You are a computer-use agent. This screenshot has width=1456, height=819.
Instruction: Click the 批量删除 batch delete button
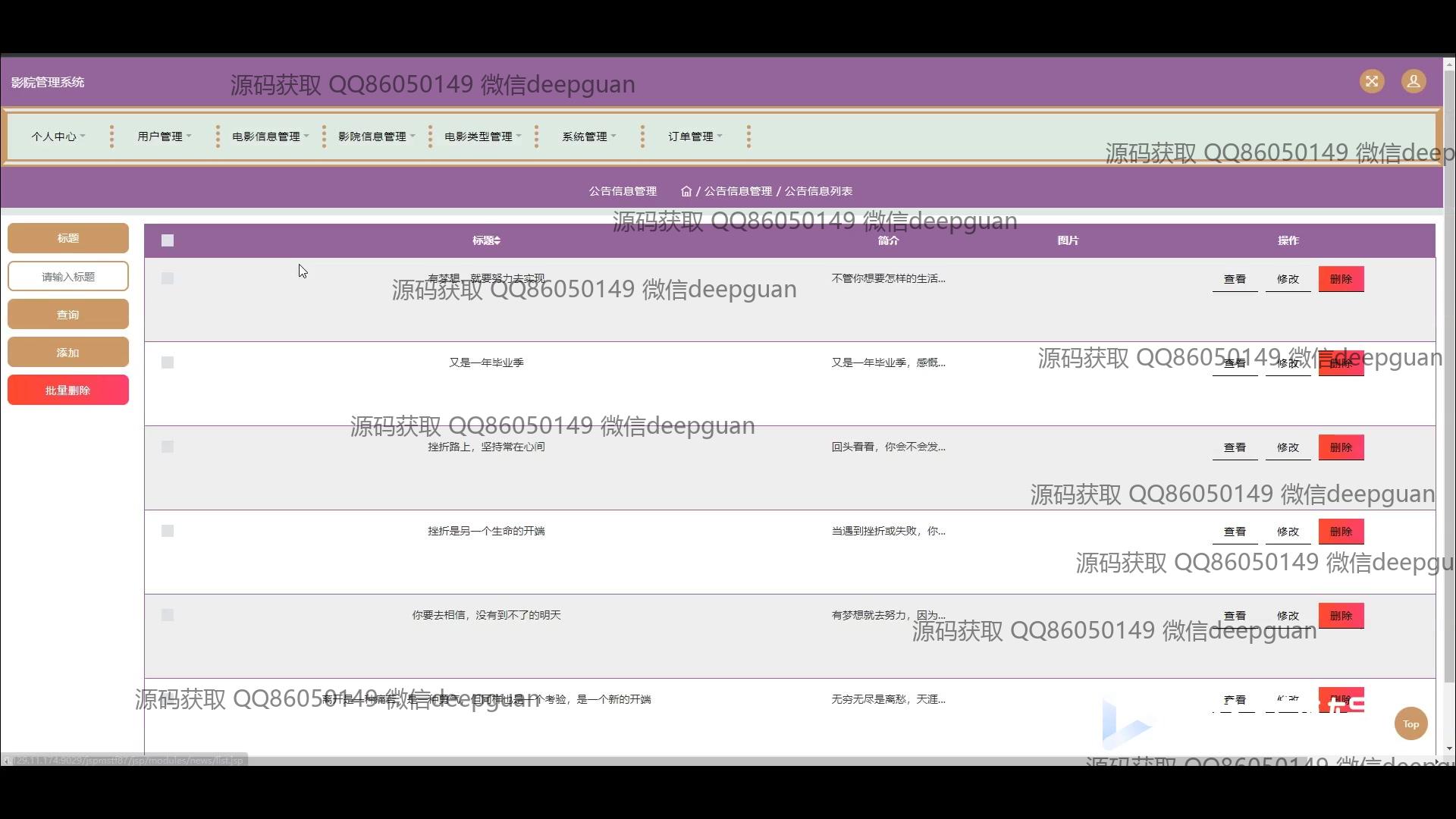[68, 390]
